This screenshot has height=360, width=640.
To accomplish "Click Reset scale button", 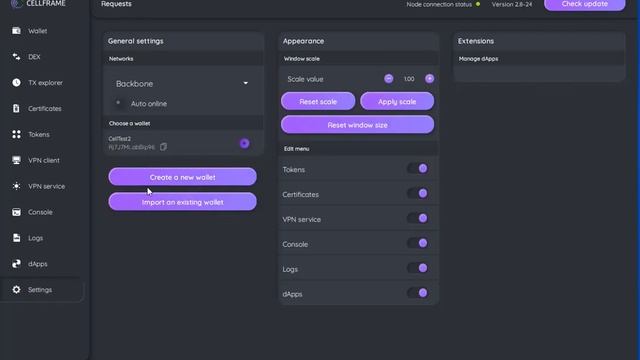I will pos(318,101).
